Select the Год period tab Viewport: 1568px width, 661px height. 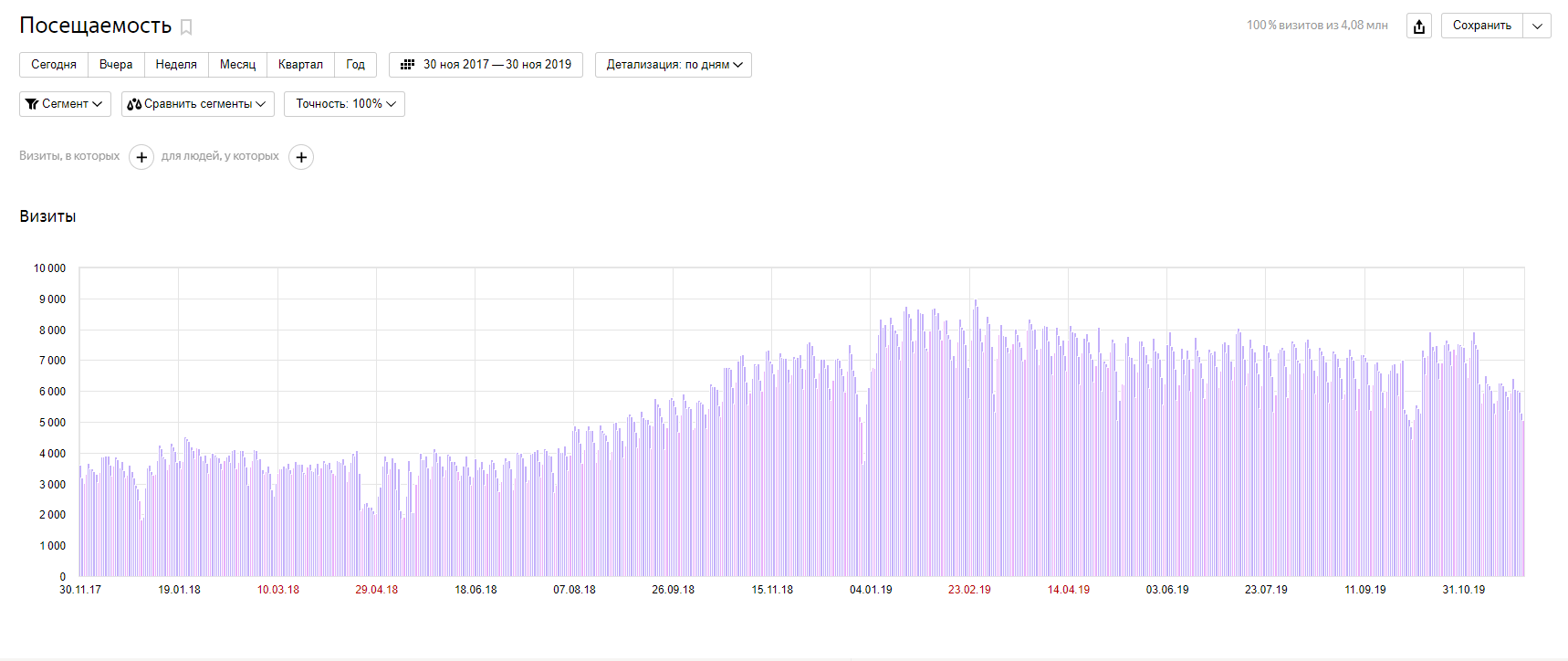pyautogui.click(x=356, y=65)
